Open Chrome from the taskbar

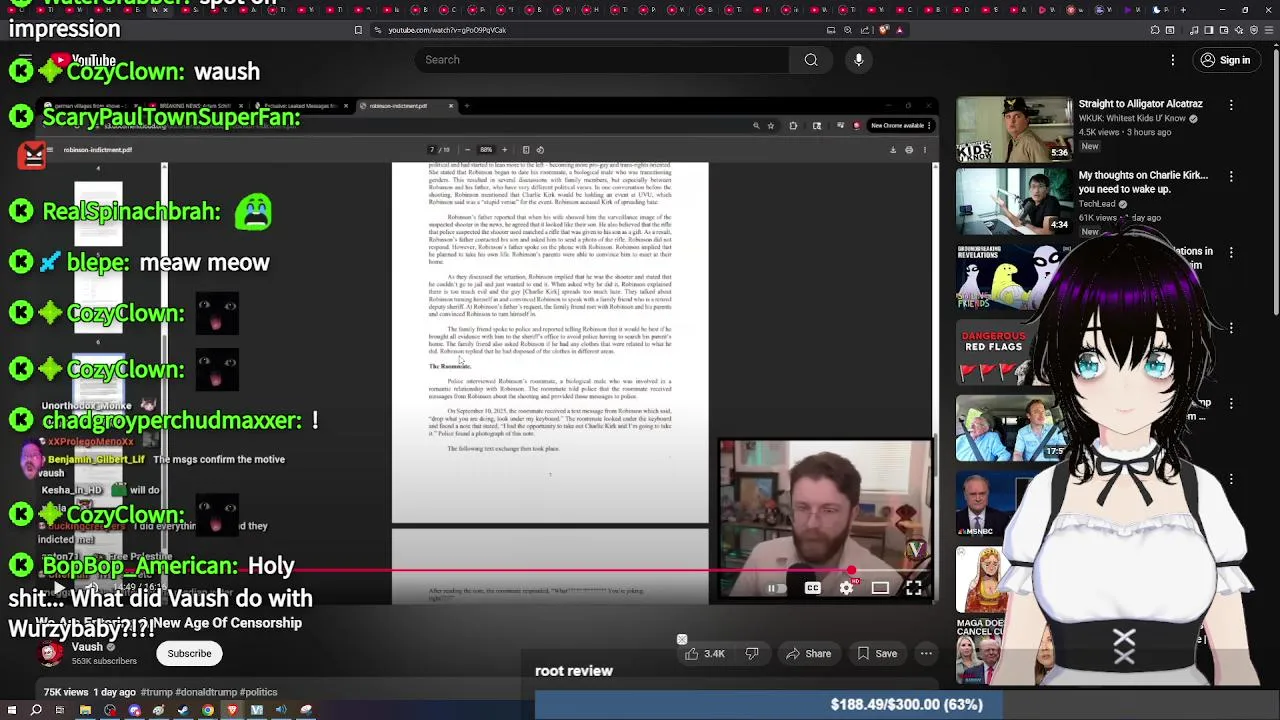point(208,710)
